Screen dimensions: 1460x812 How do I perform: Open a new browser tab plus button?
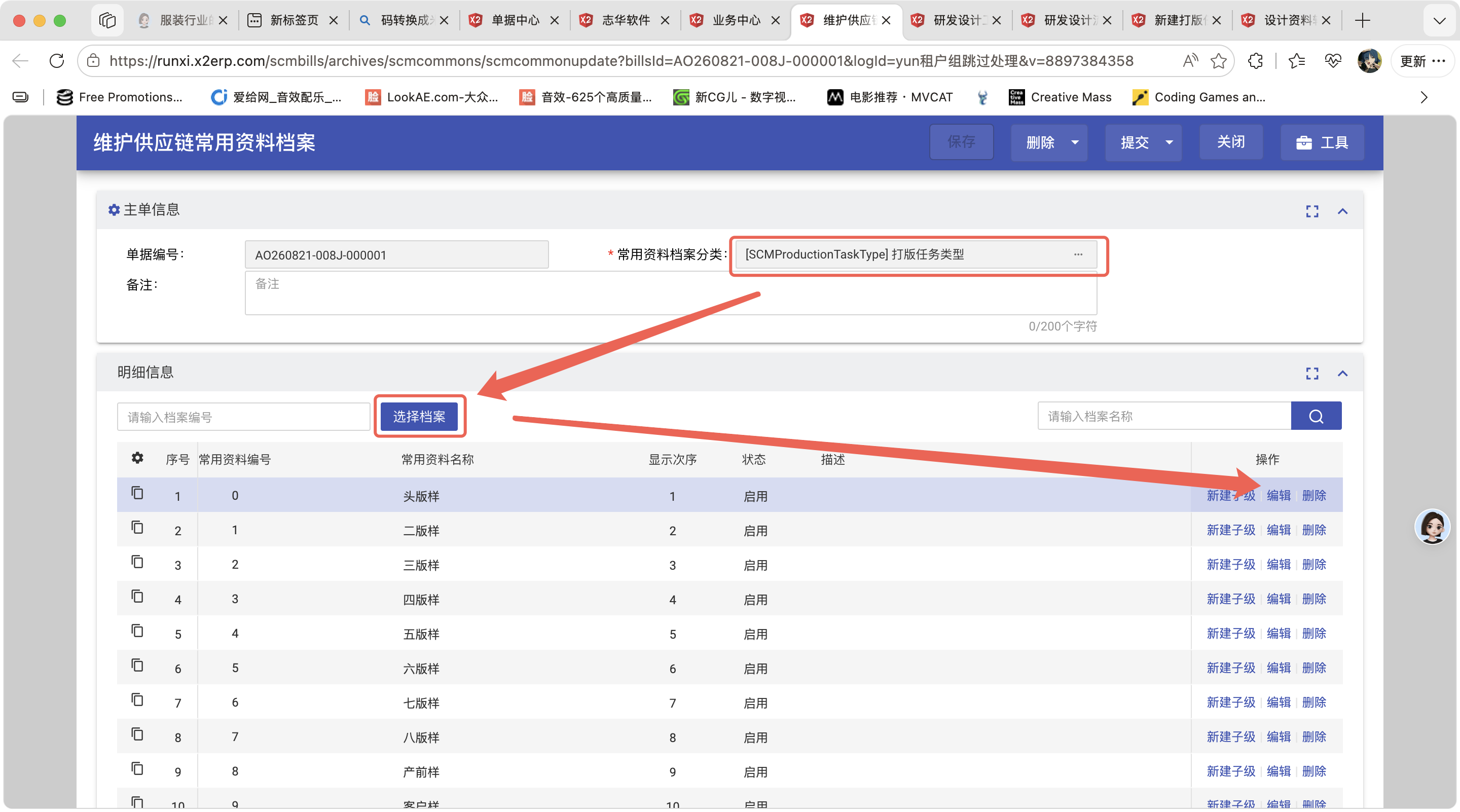1363,20
